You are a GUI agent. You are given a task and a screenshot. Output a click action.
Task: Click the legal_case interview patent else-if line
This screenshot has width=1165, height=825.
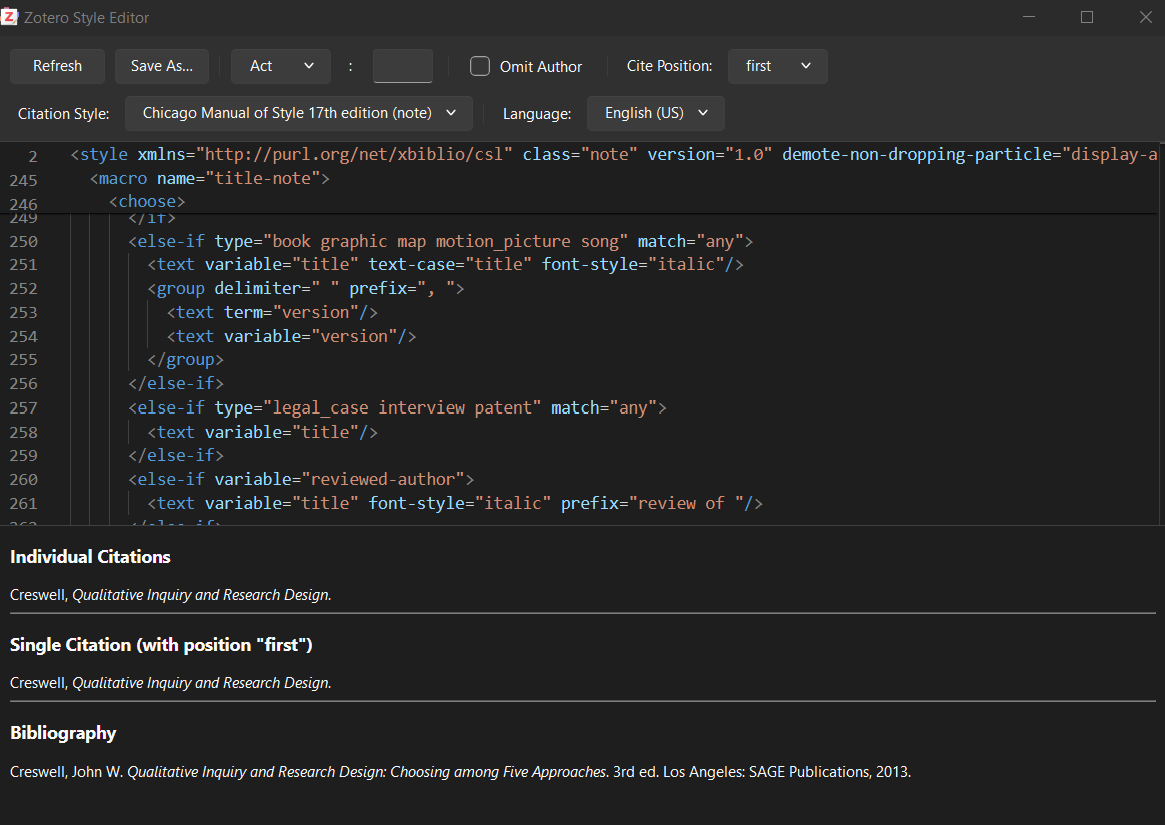[x=397, y=408]
